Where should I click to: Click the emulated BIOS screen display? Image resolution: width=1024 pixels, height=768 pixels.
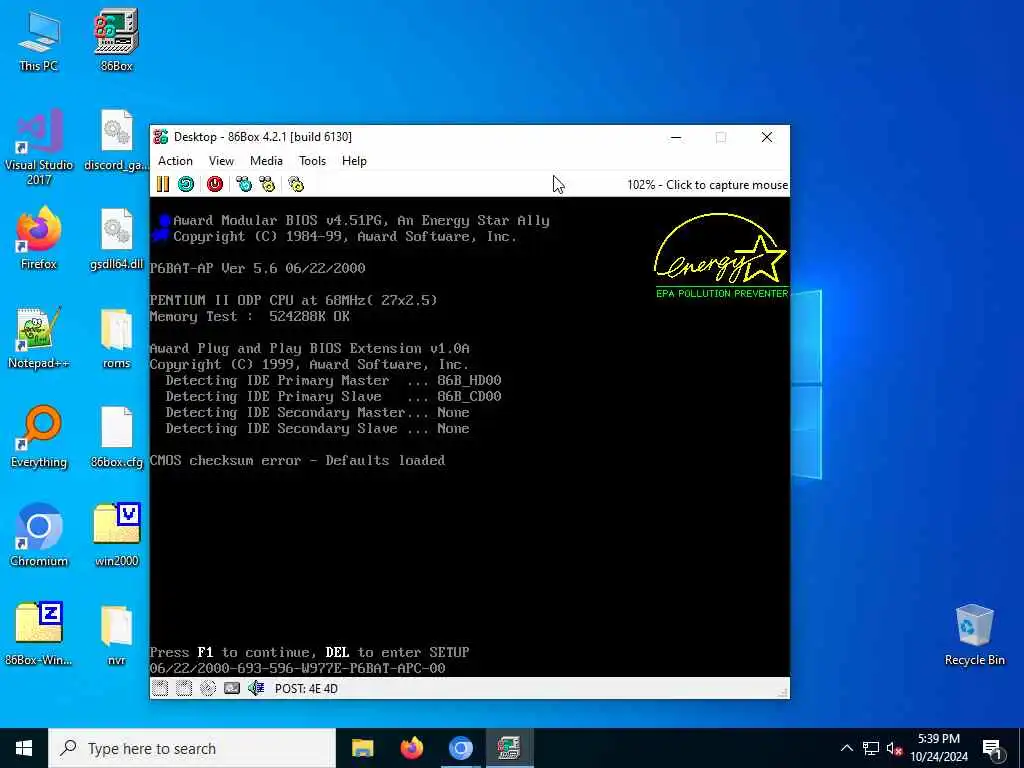(470, 437)
